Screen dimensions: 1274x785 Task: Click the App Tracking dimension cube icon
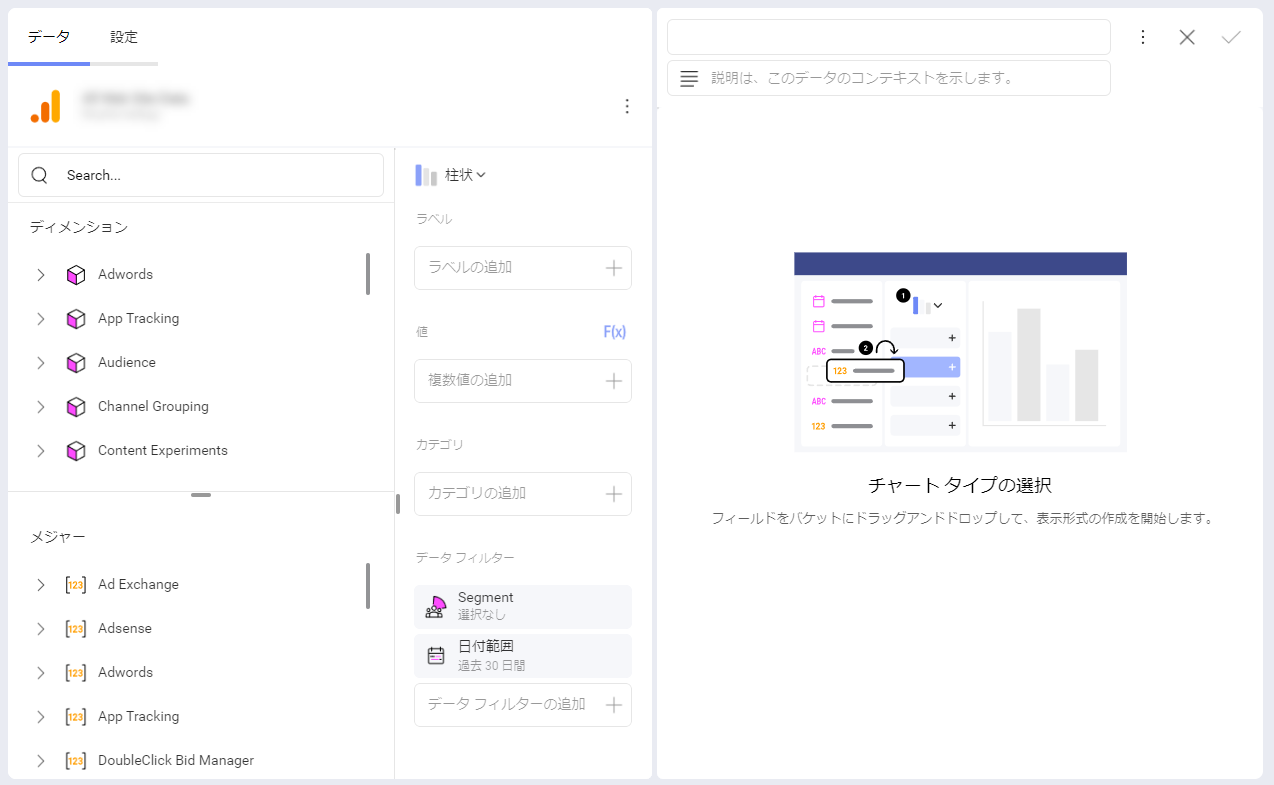point(76,319)
